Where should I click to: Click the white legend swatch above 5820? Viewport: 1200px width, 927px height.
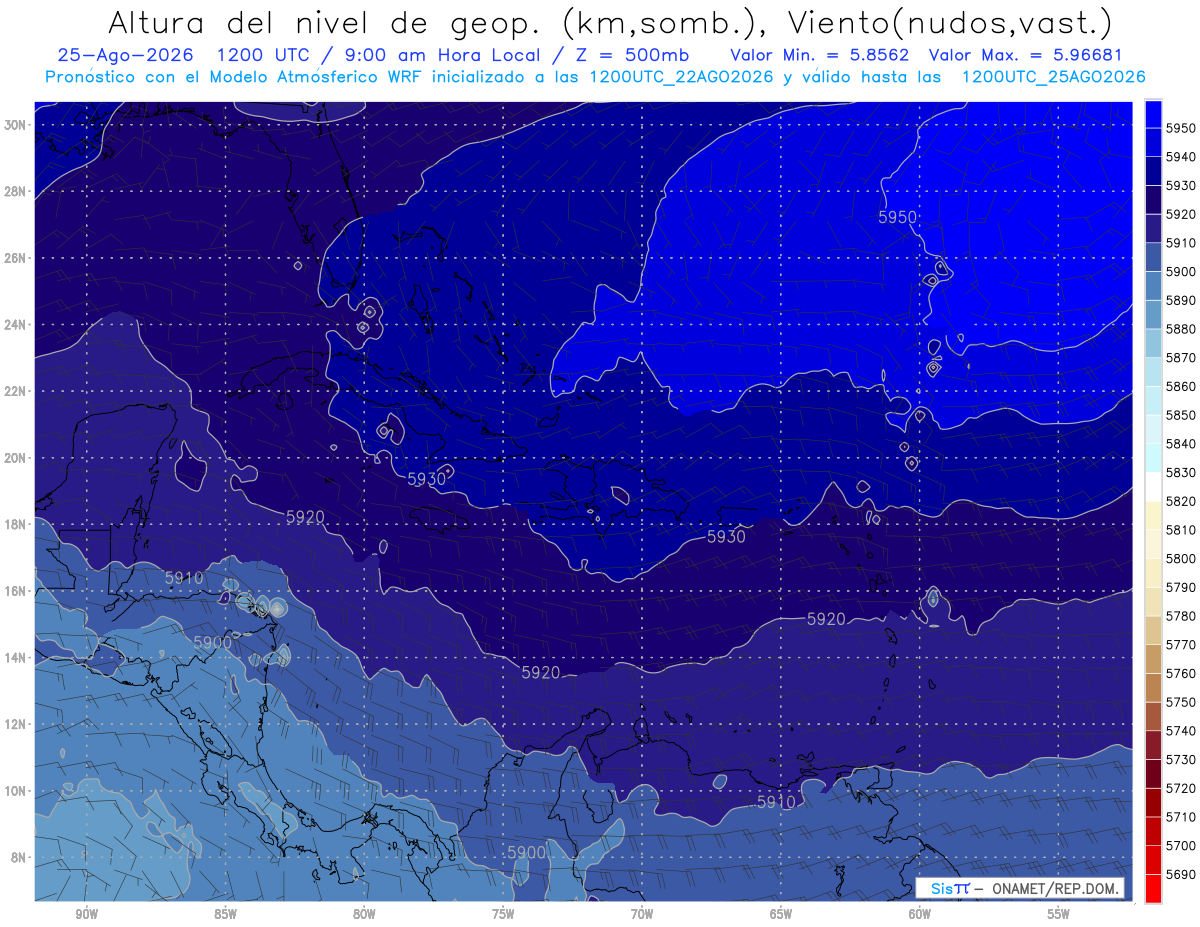click(x=1153, y=486)
